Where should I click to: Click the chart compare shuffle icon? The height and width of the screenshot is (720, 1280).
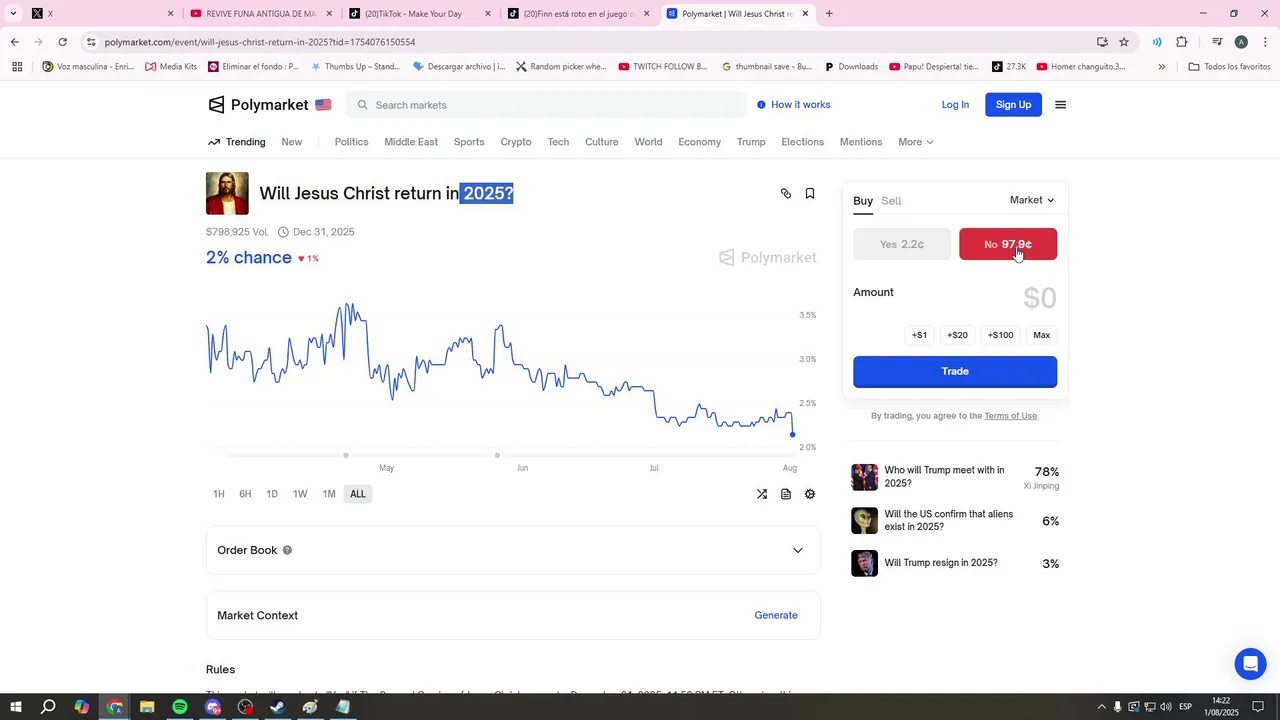[762, 494]
